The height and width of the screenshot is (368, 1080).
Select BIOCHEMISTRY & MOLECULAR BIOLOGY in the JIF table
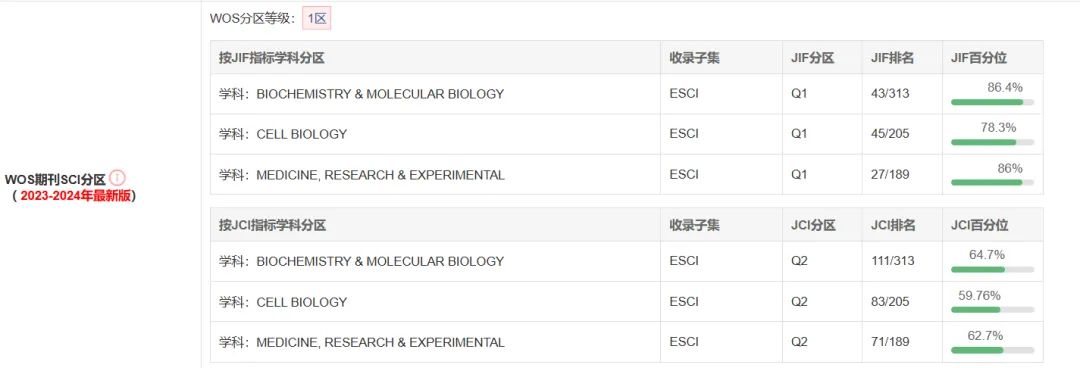point(380,94)
